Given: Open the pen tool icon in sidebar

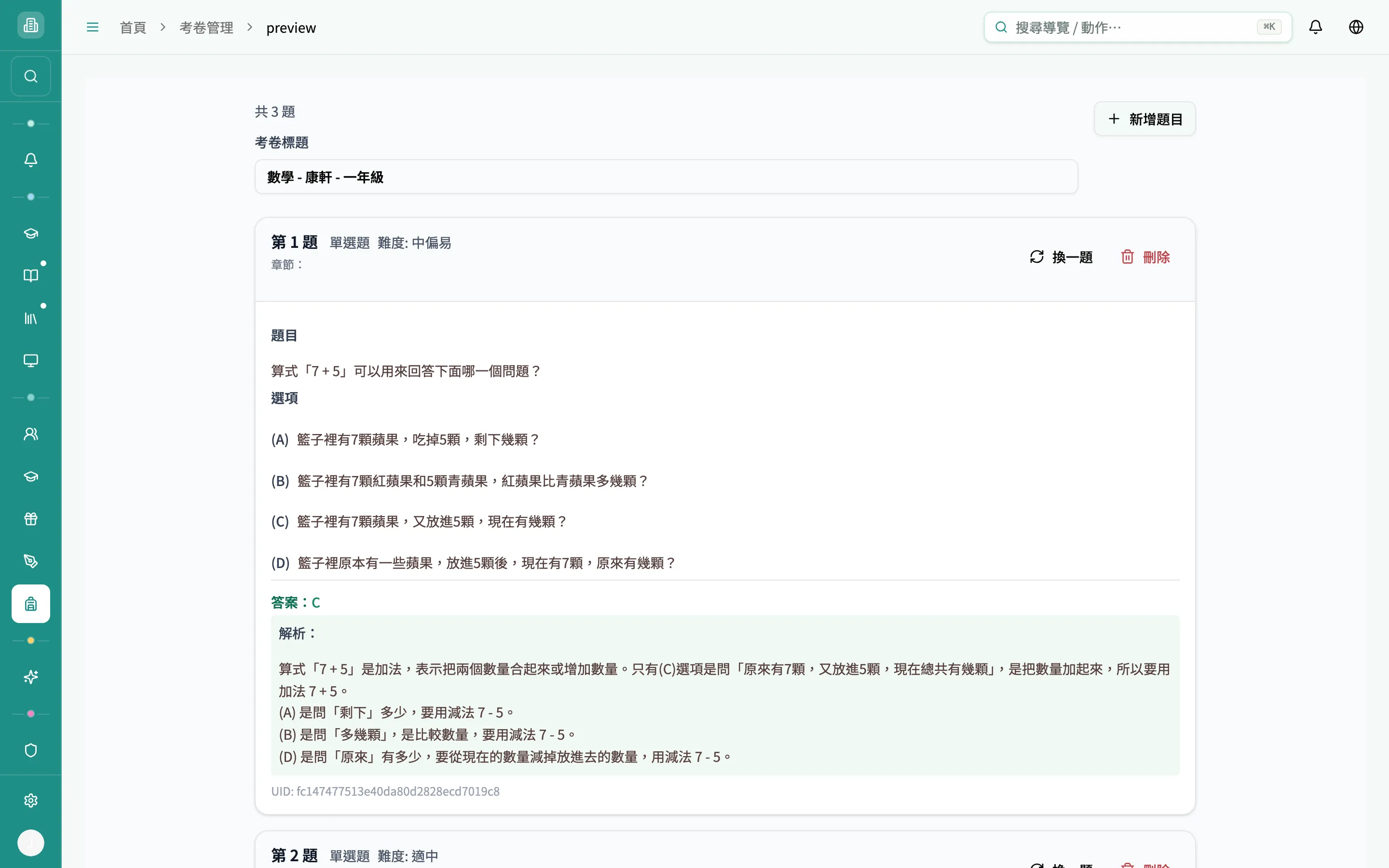Looking at the screenshot, I should pyautogui.click(x=30, y=561).
